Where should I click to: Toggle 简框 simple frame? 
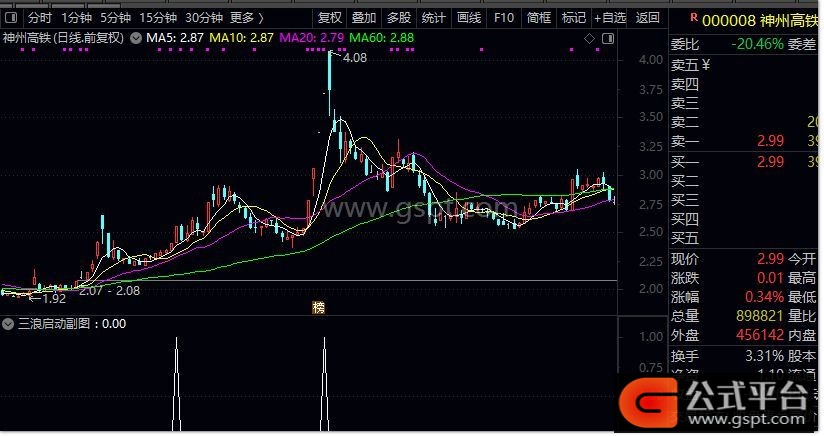pyautogui.click(x=539, y=18)
